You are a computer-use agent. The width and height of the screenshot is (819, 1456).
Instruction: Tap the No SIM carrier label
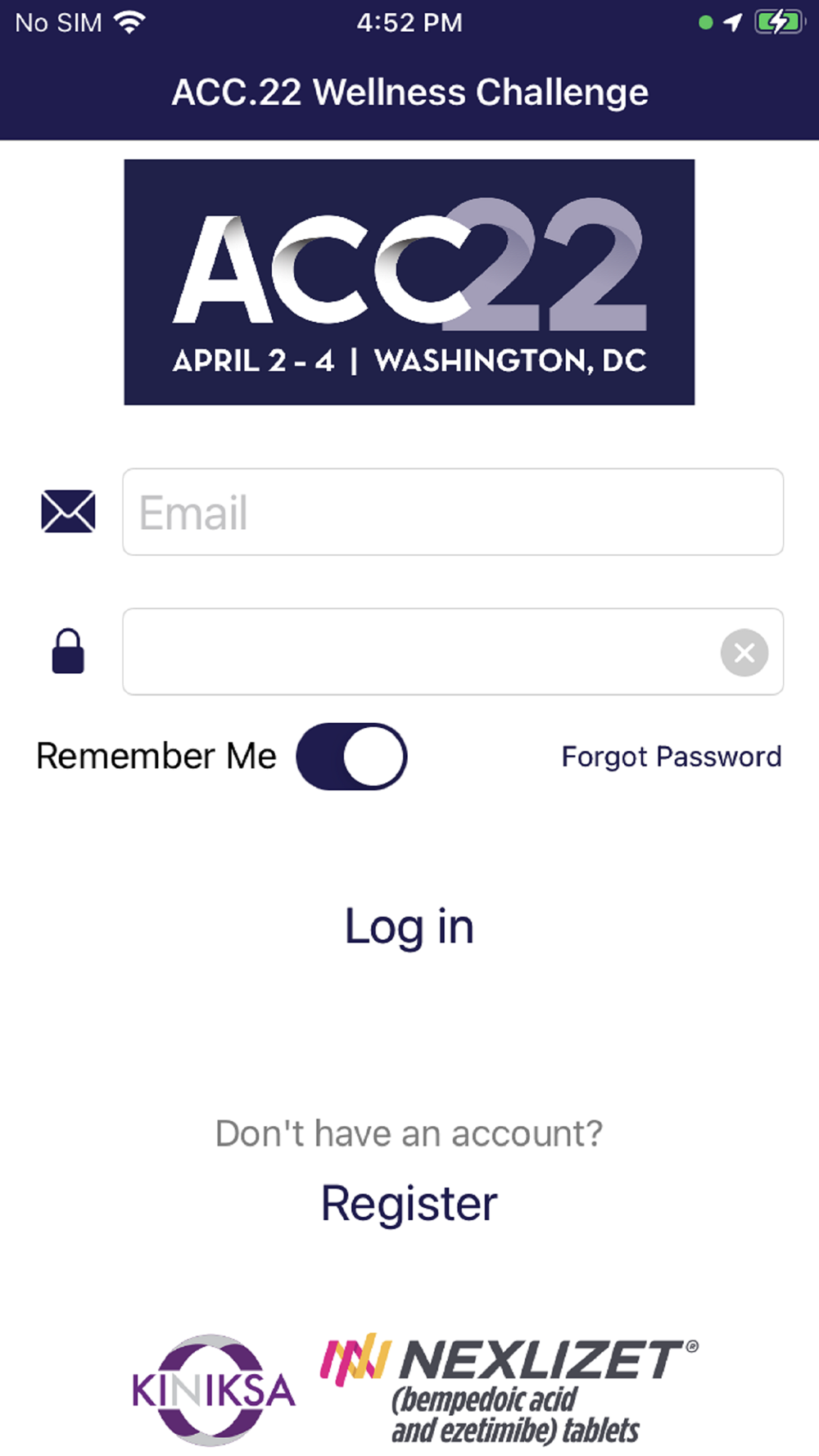click(58, 22)
